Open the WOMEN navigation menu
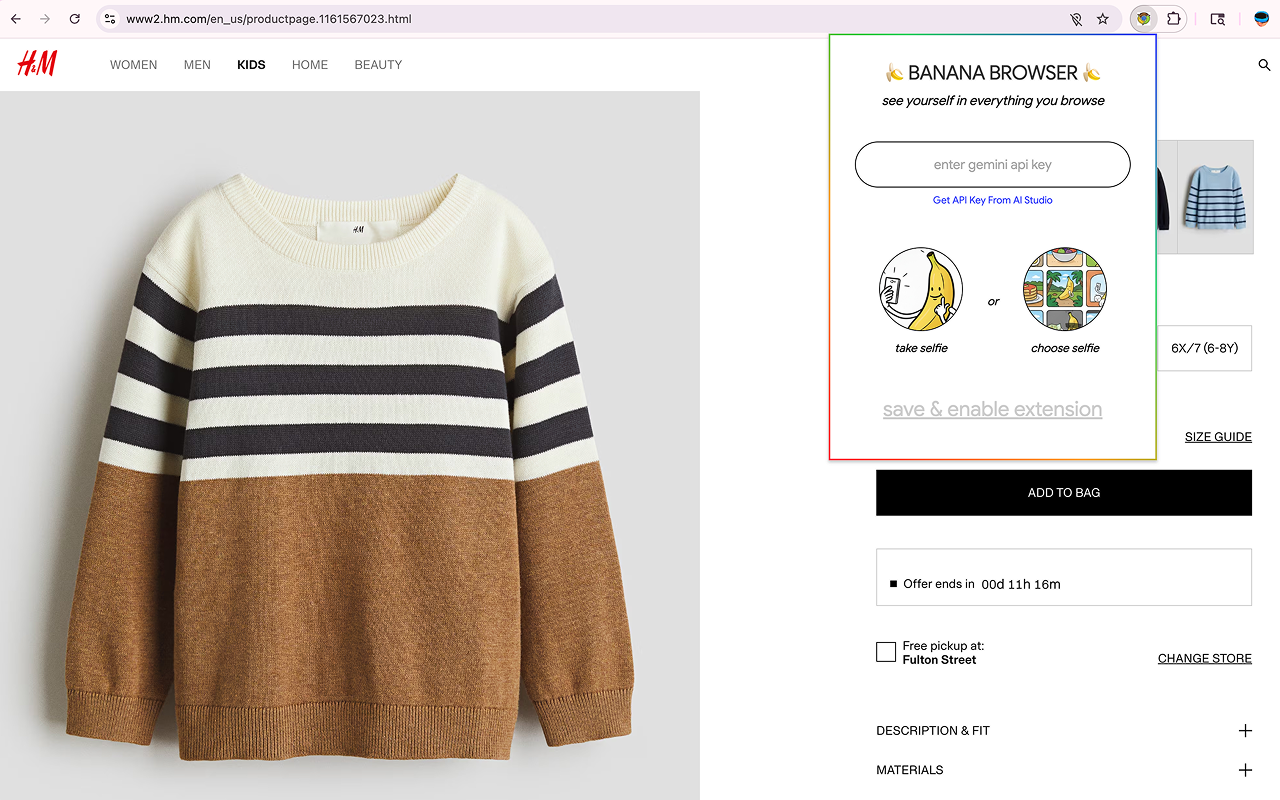The image size is (1280, 800). pyautogui.click(x=133, y=64)
